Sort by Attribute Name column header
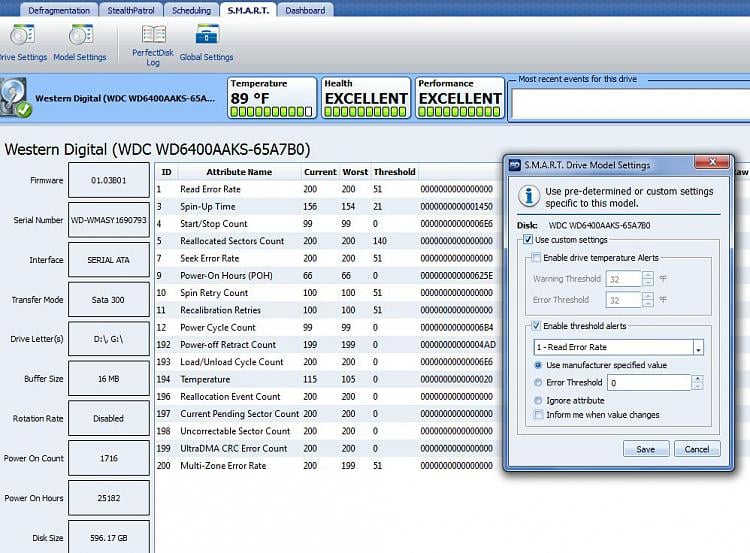Screen dimensions: 750x553 tap(239, 172)
